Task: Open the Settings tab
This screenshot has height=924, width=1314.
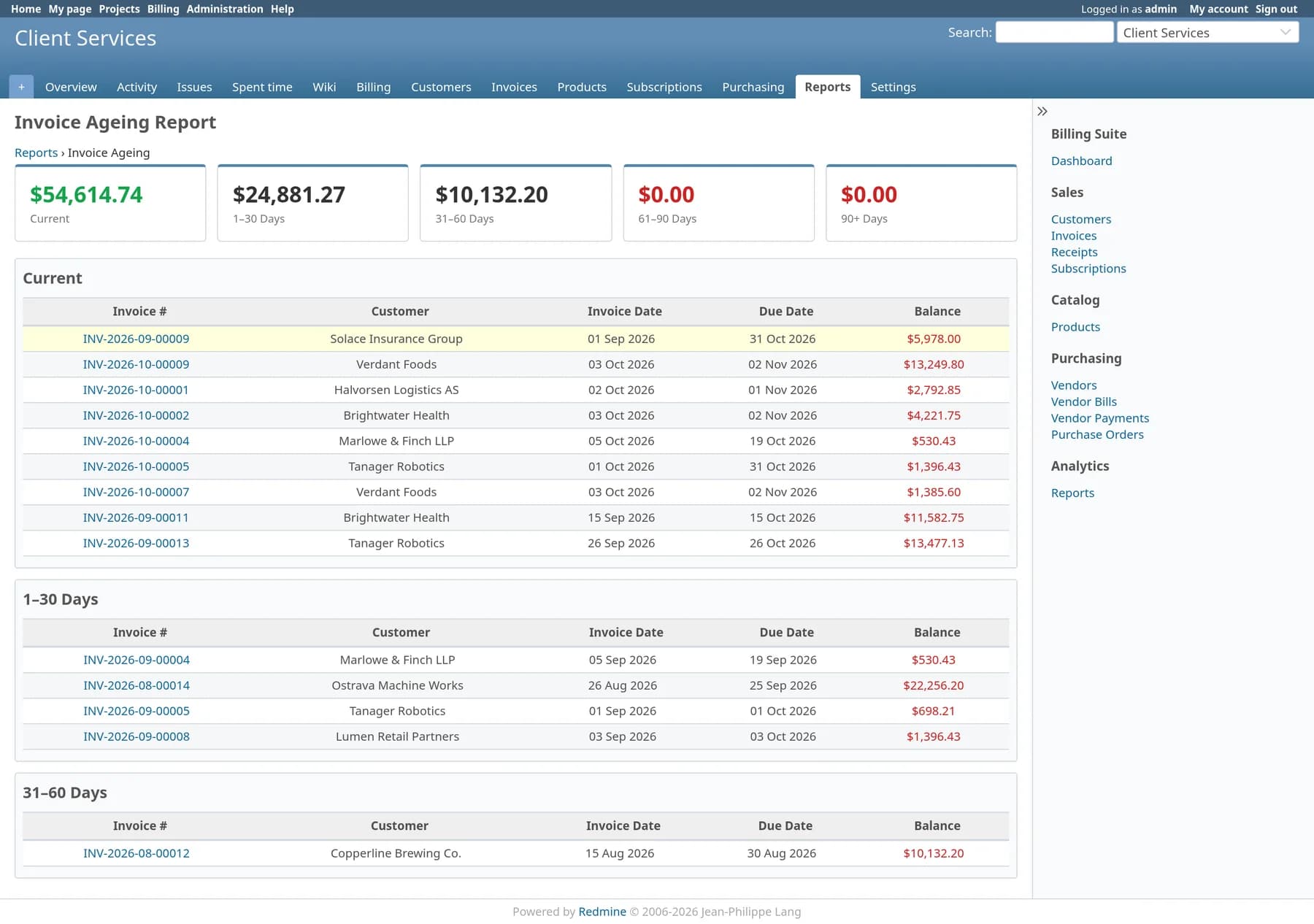Action: tap(893, 87)
